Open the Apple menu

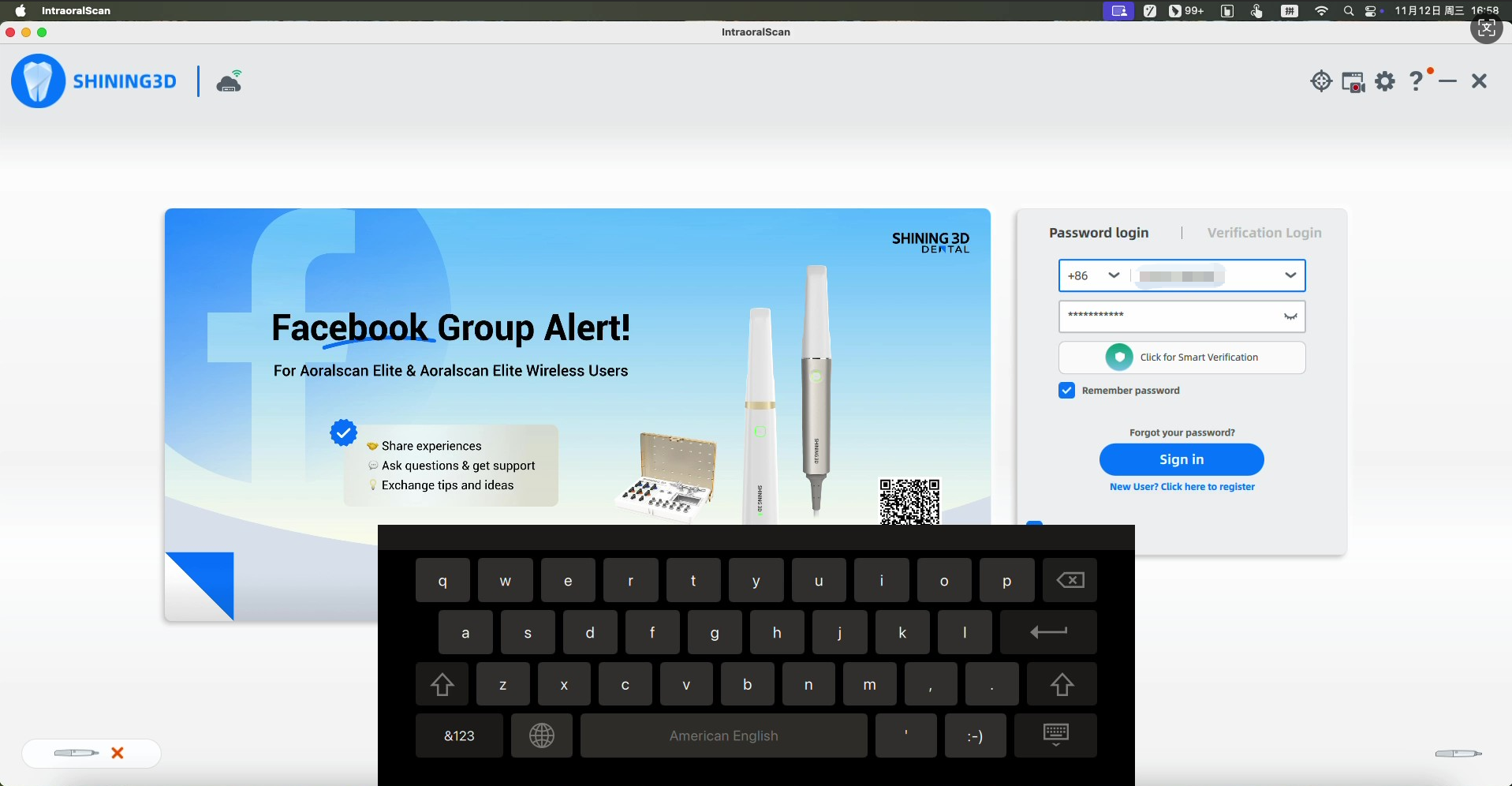[x=21, y=11]
